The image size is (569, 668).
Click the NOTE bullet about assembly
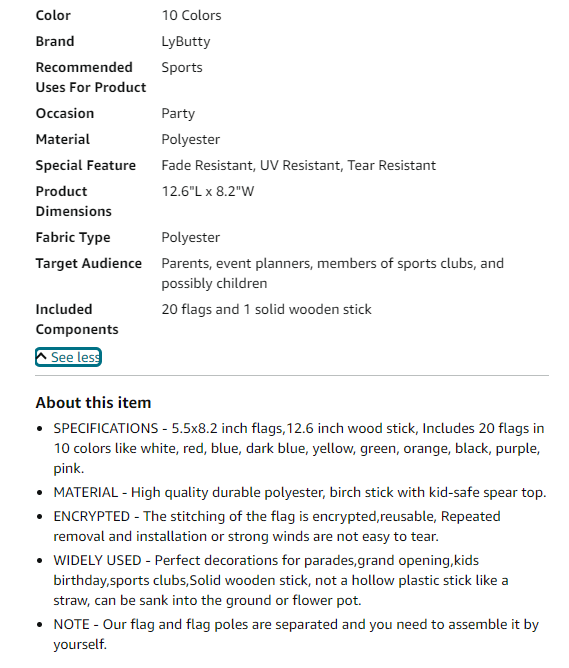pyautogui.click(x=296, y=635)
